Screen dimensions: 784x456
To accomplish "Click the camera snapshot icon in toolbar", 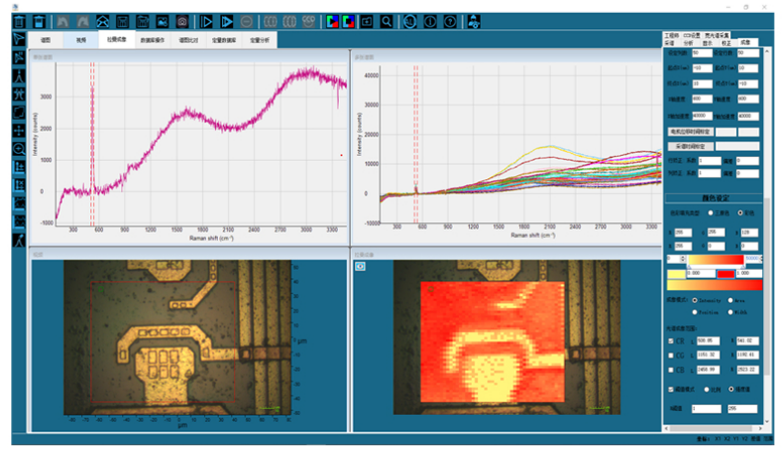I will (182, 20).
